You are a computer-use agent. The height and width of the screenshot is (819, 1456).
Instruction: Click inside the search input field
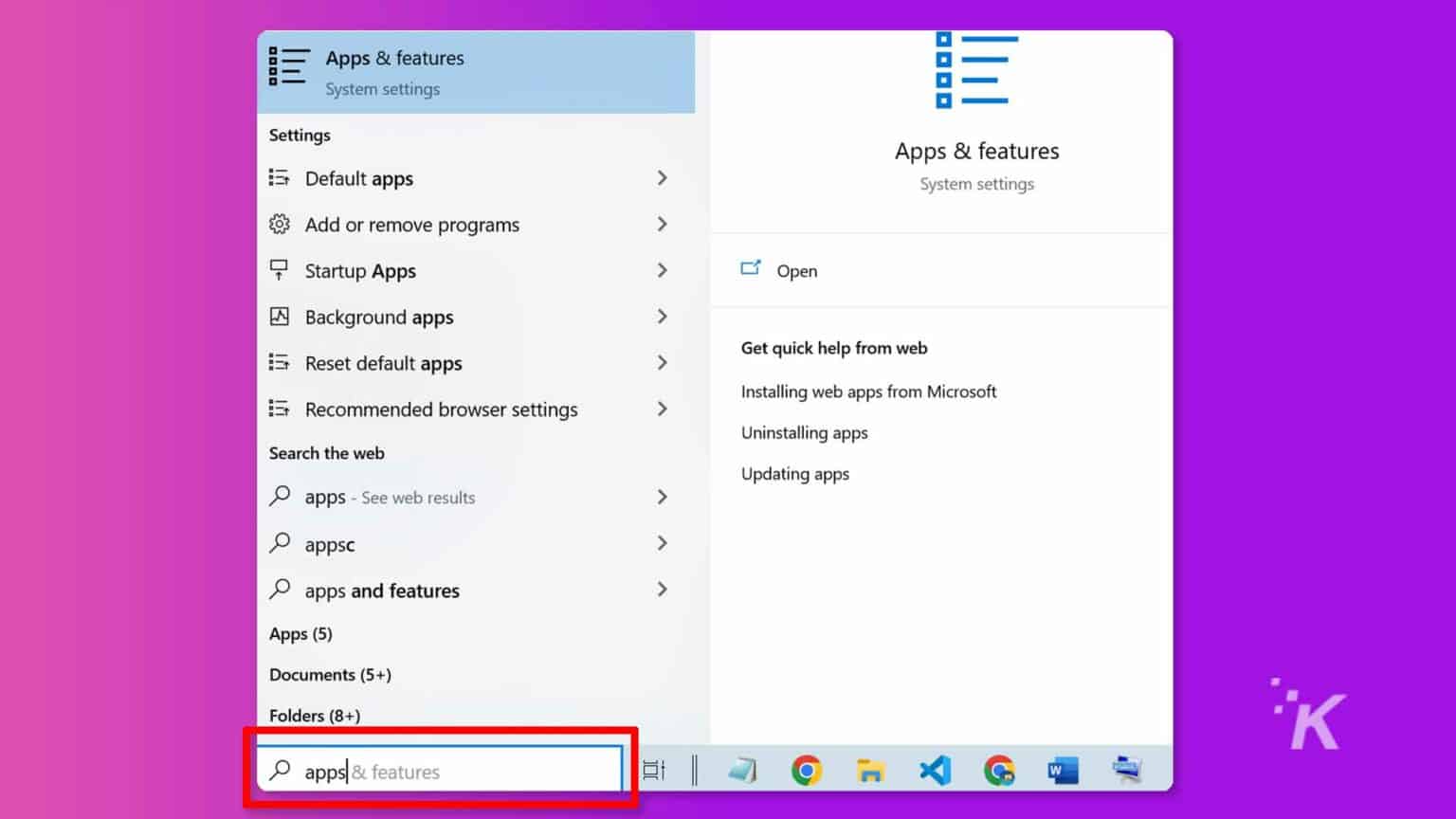(446, 770)
